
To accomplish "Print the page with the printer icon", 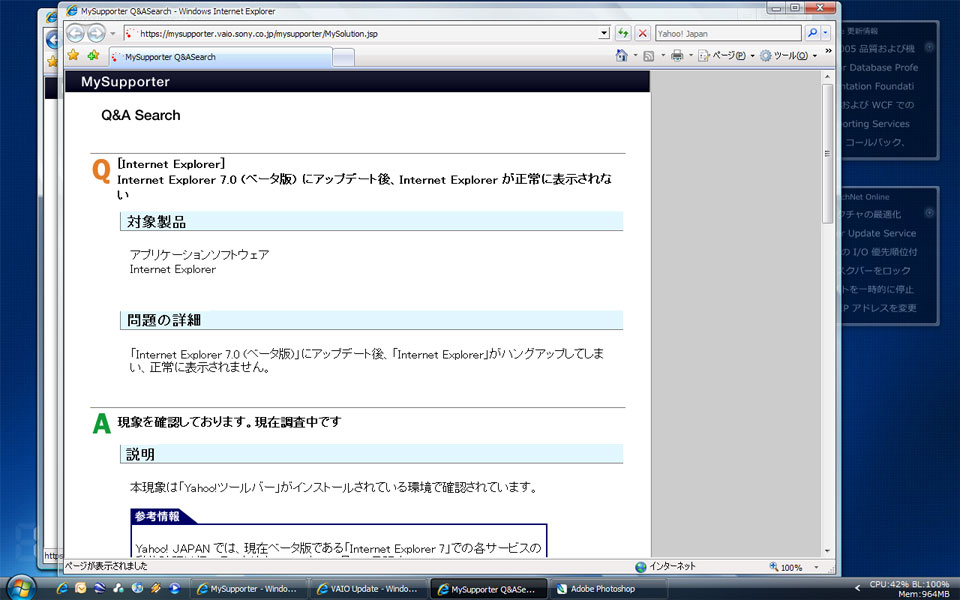I will point(677,56).
